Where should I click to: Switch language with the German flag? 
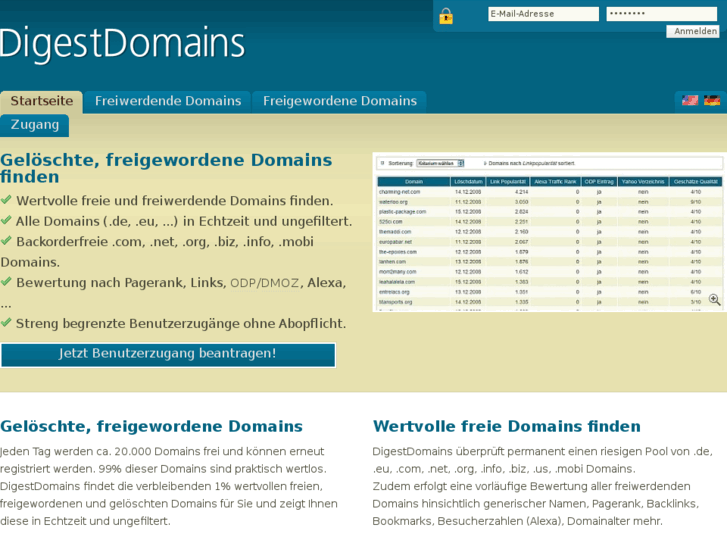(x=712, y=100)
